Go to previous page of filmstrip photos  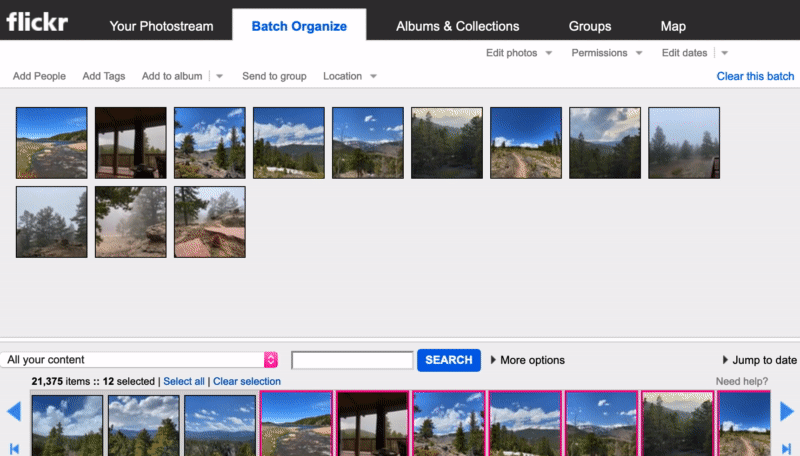tap(14, 411)
